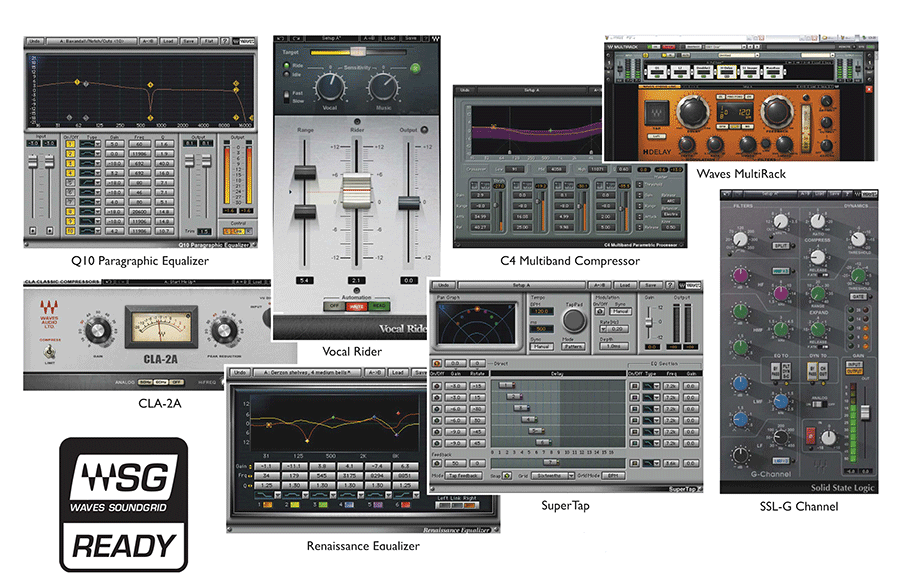Click SuperTap Tap Feedback mode button
Screen dimensions: 900x582
click(463, 476)
